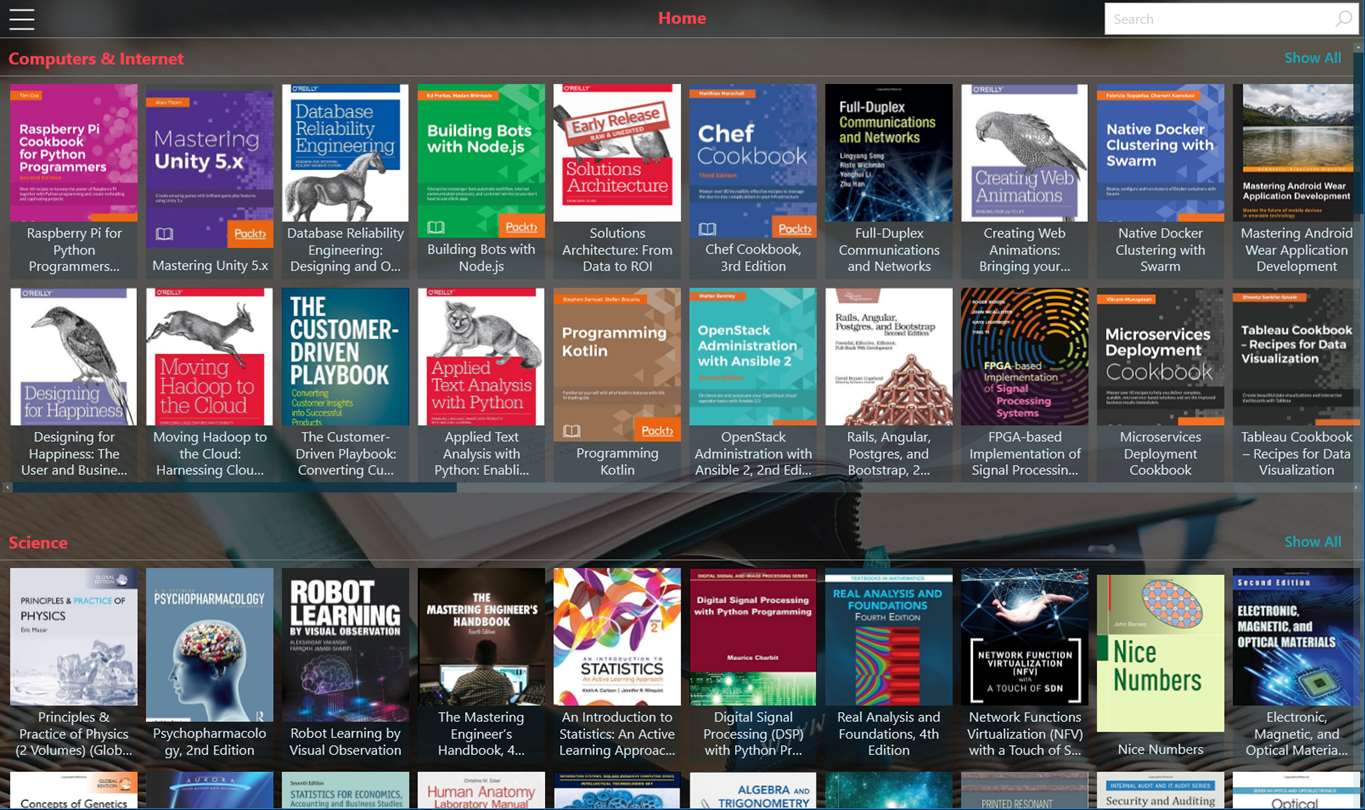Screen dimensions: 1365x810
Task: Open Building Bots with Node.js cover
Action: click(x=482, y=161)
